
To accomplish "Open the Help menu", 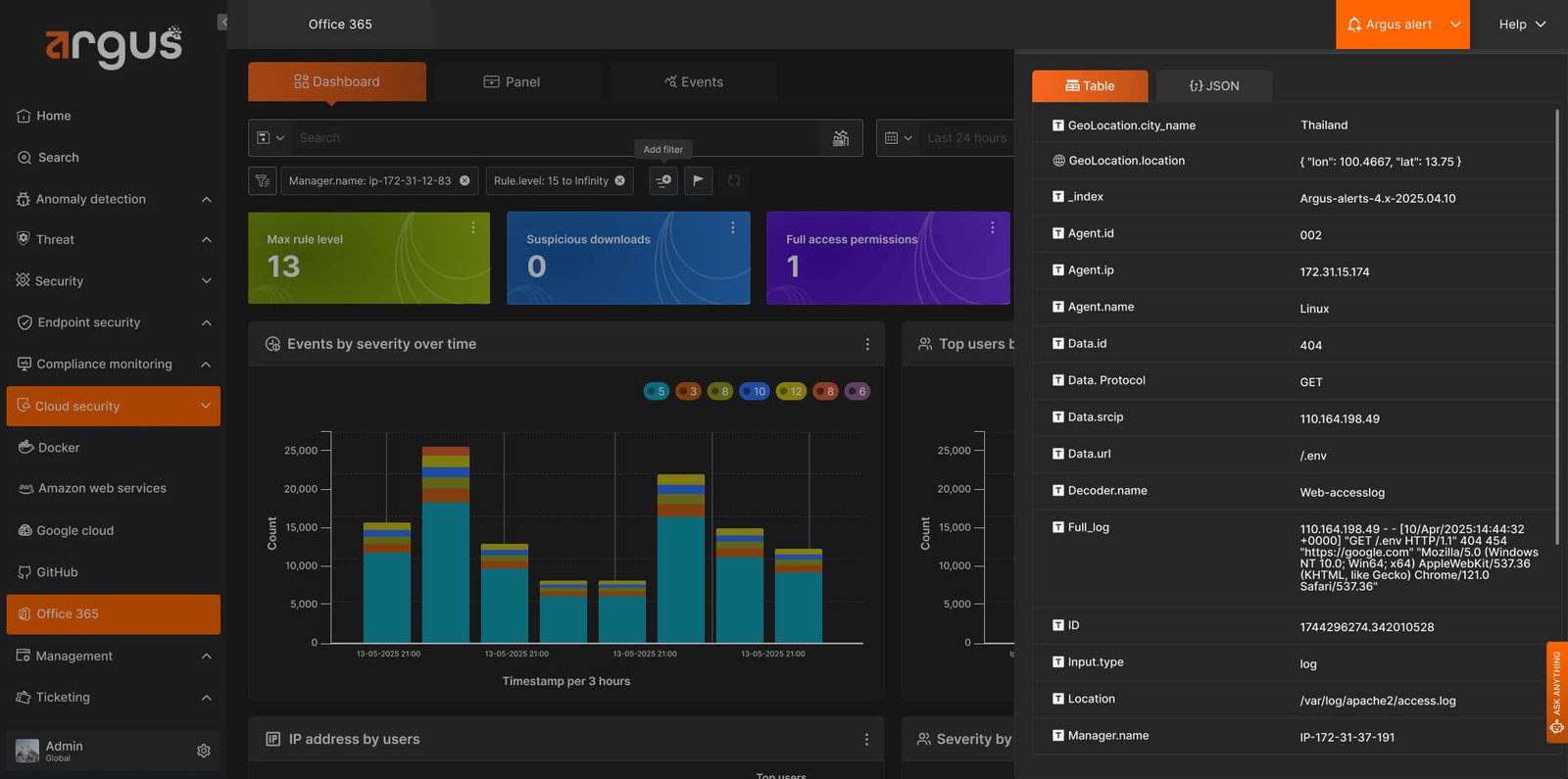I will point(1522,24).
